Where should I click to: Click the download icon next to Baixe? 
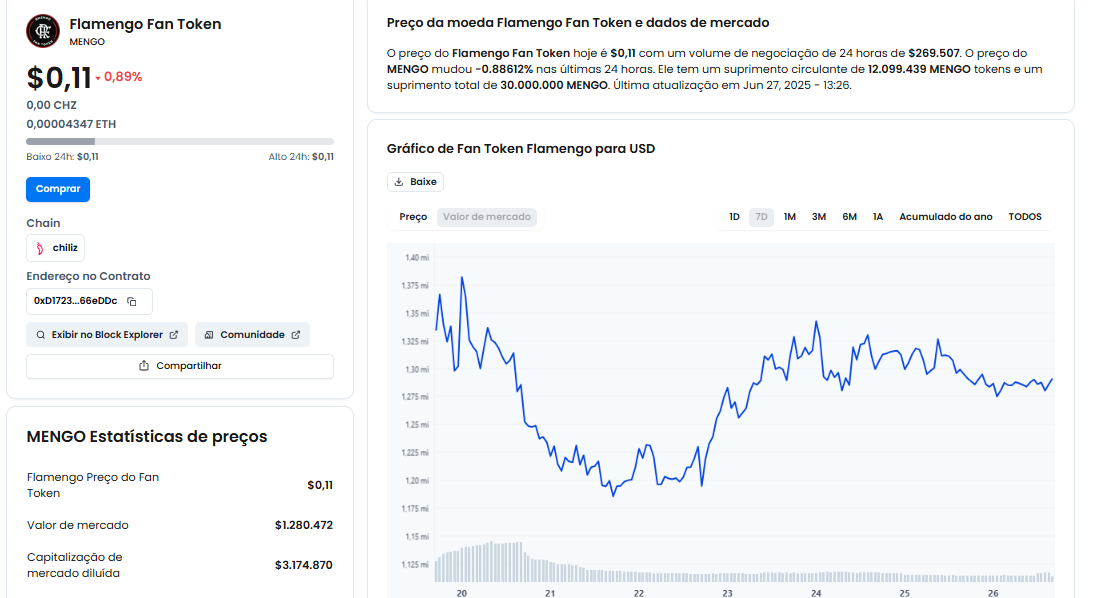pos(399,182)
